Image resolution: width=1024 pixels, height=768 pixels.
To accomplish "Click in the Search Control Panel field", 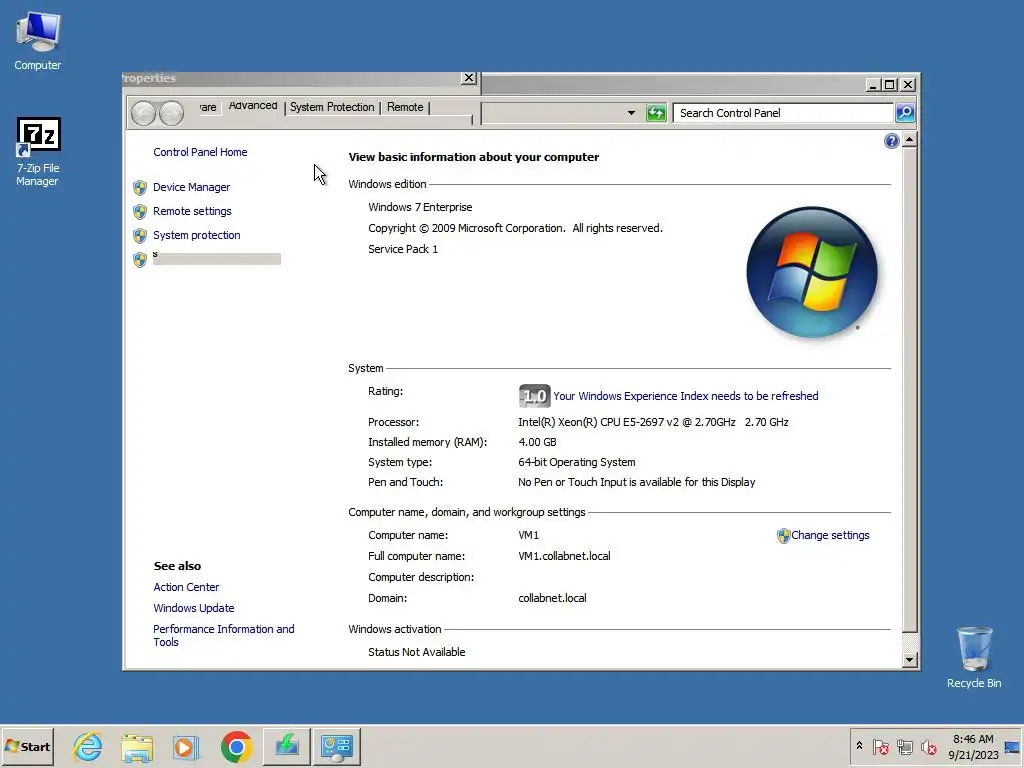I will click(x=783, y=113).
